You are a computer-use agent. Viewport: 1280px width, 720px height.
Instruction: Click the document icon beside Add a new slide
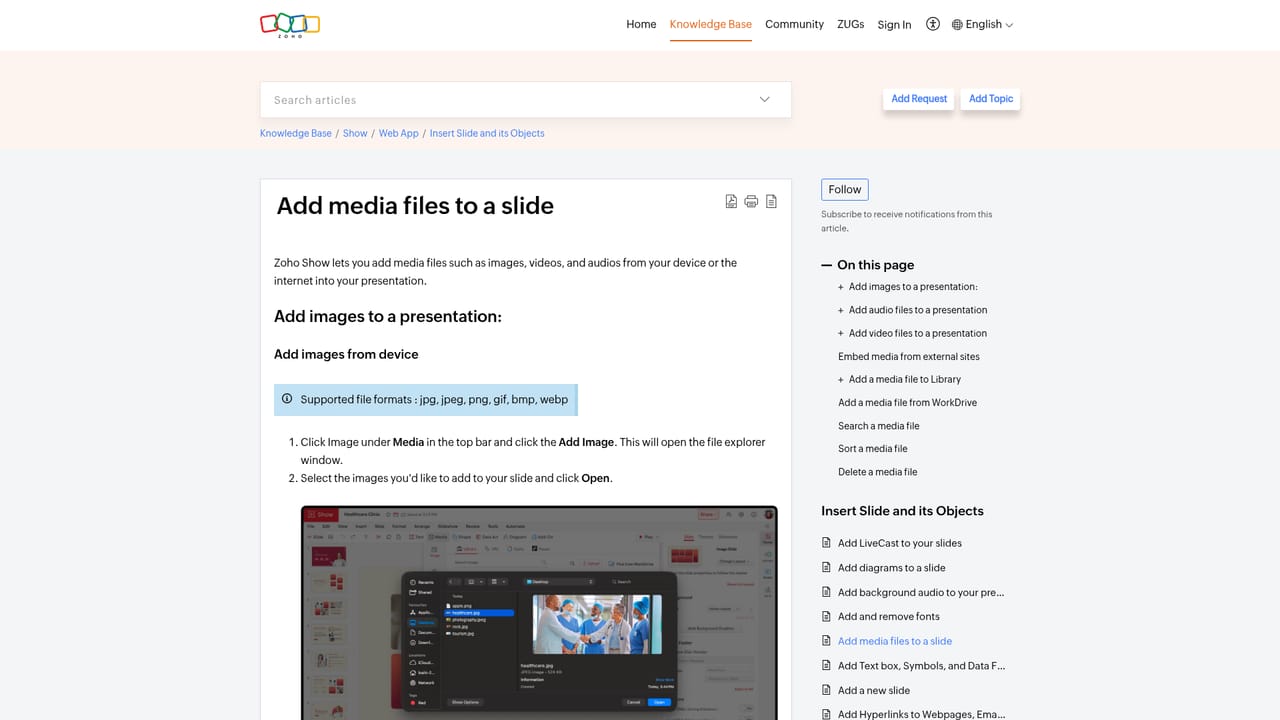tap(826, 690)
